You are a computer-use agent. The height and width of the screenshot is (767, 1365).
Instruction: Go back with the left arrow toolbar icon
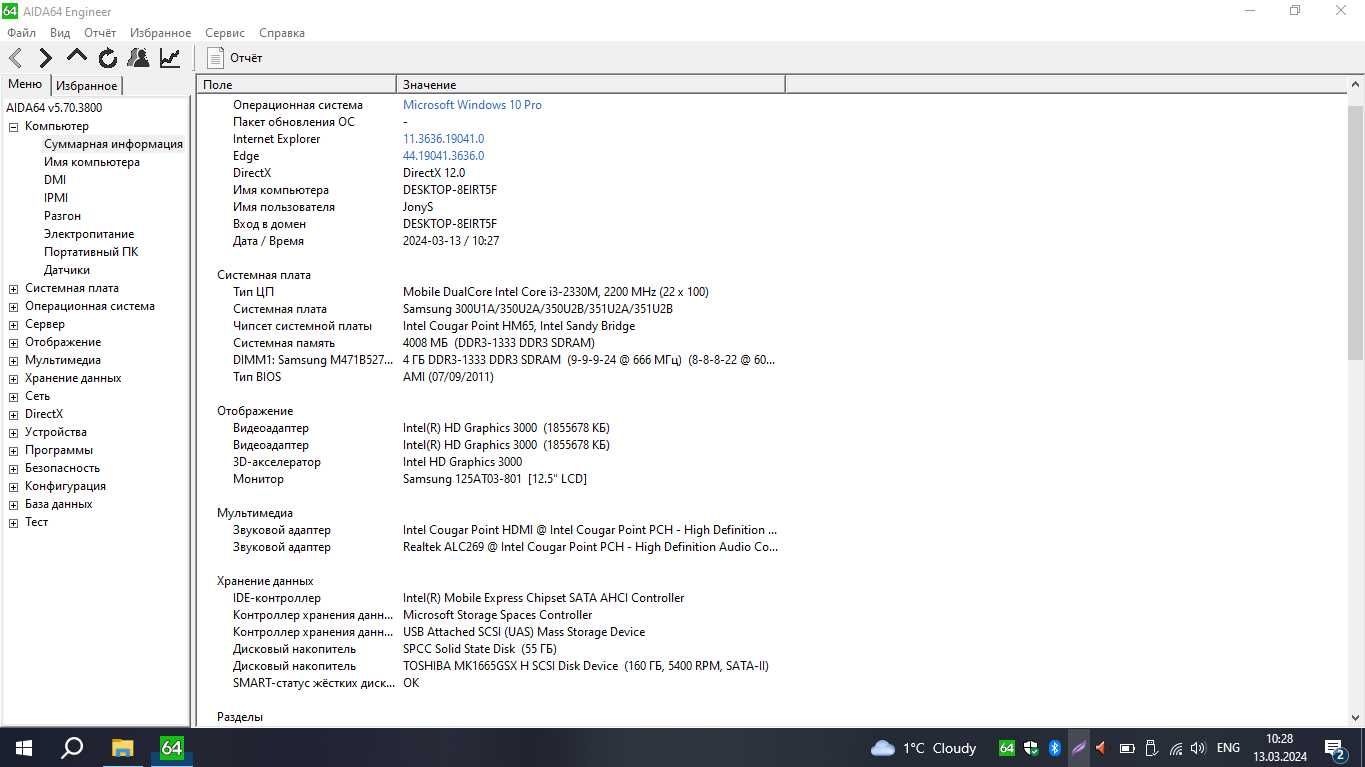[x=16, y=58]
